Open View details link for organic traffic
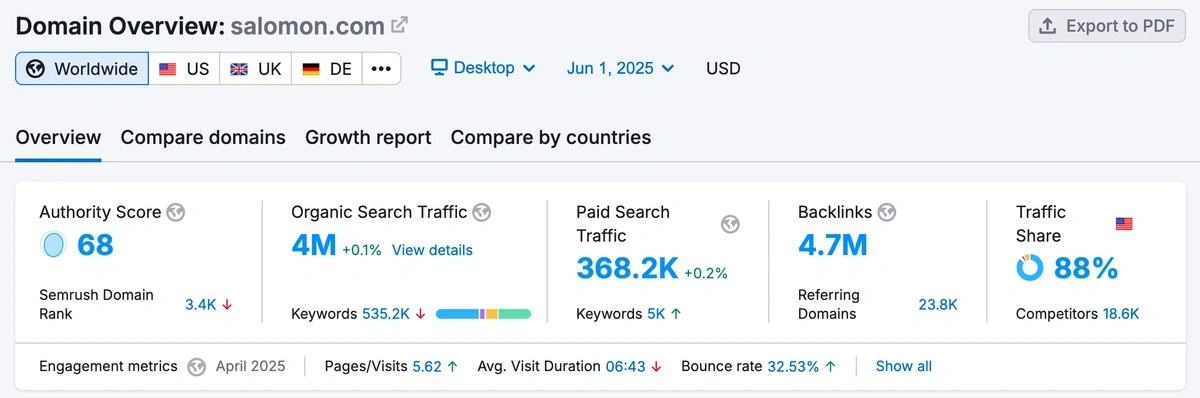This screenshot has width=1200, height=398. [432, 250]
